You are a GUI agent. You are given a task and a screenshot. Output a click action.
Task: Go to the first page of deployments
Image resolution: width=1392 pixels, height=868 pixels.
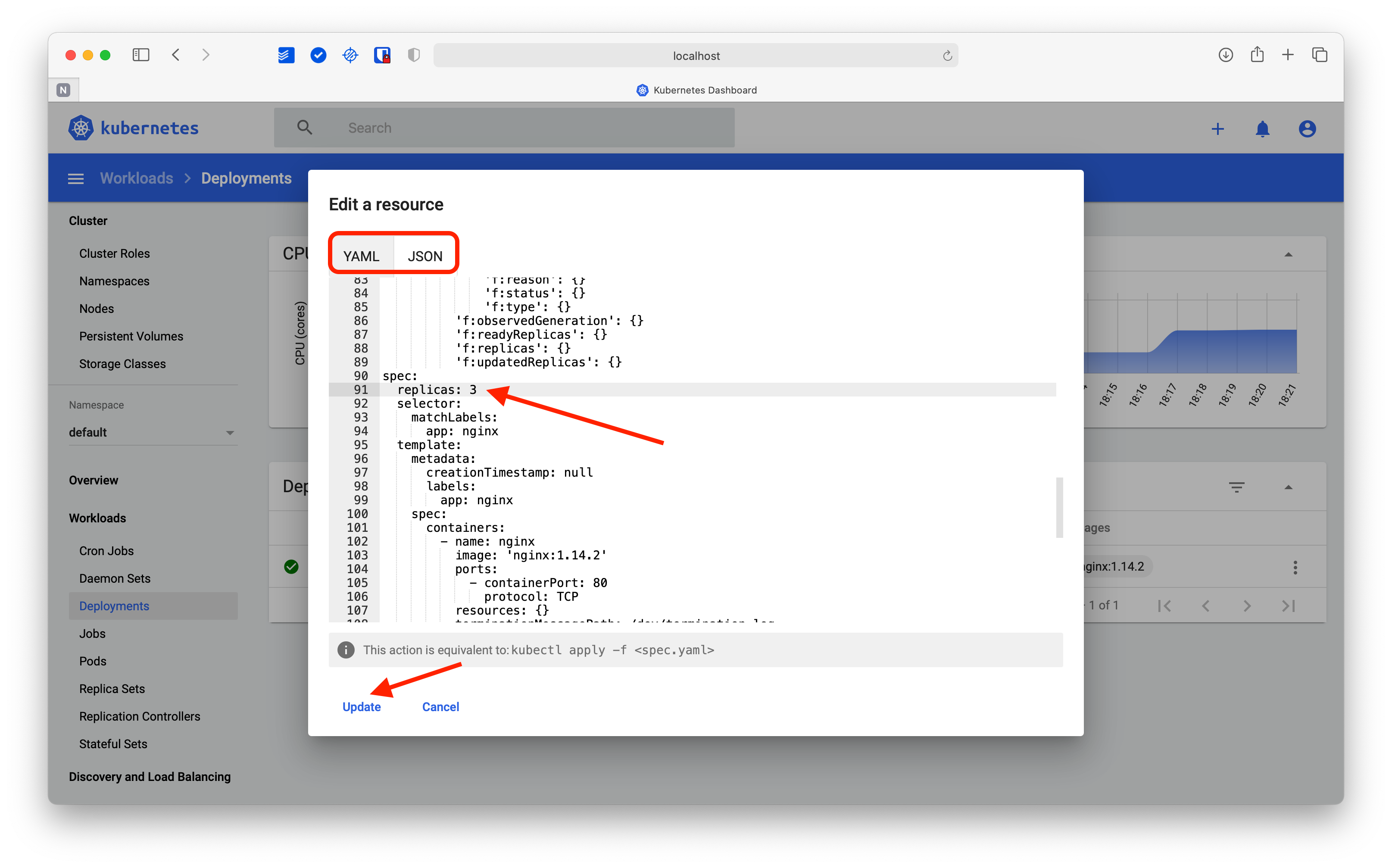click(1164, 606)
